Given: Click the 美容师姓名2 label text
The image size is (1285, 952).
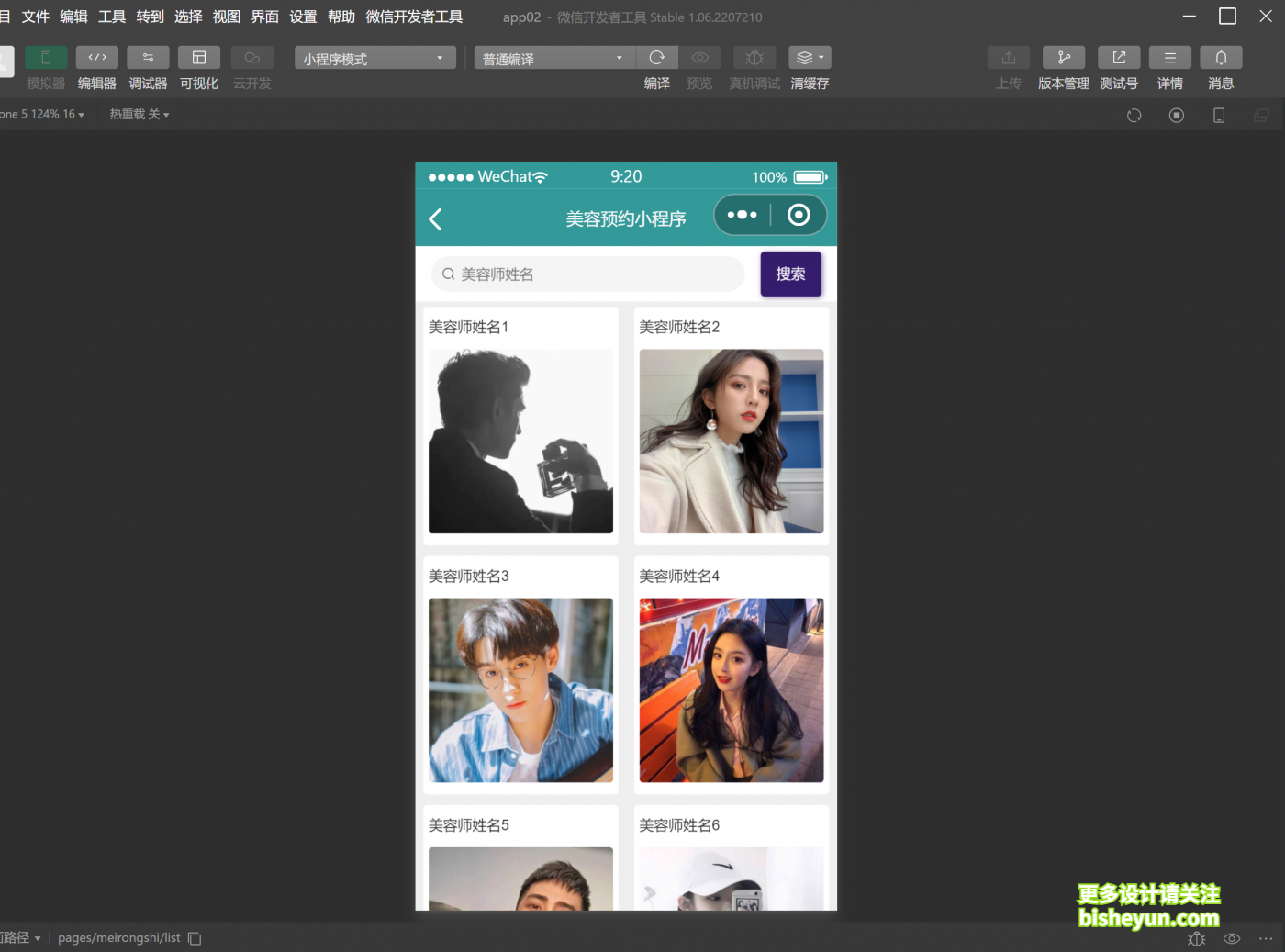Looking at the screenshot, I should [x=679, y=327].
